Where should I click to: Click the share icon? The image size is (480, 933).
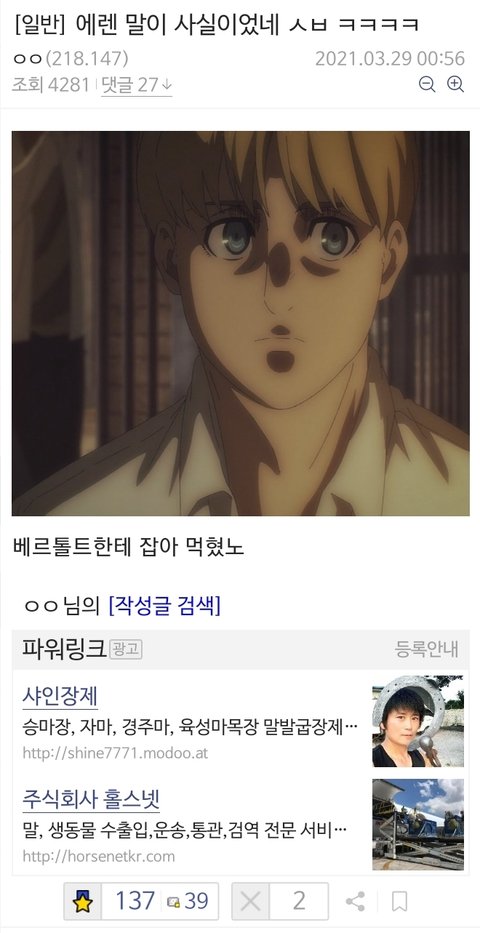click(x=355, y=901)
